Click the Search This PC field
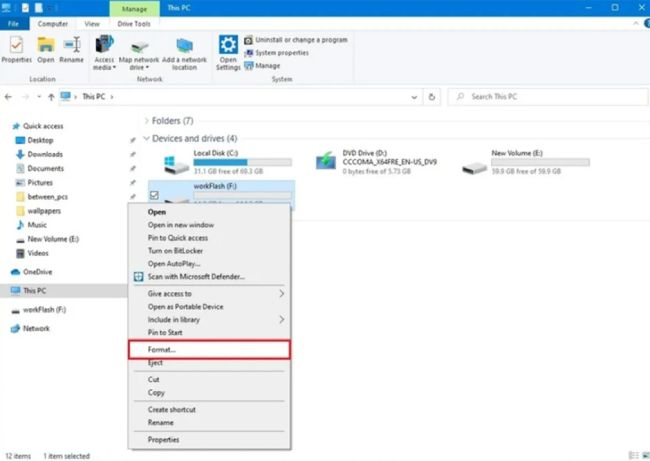650x461 pixels. pos(547,97)
